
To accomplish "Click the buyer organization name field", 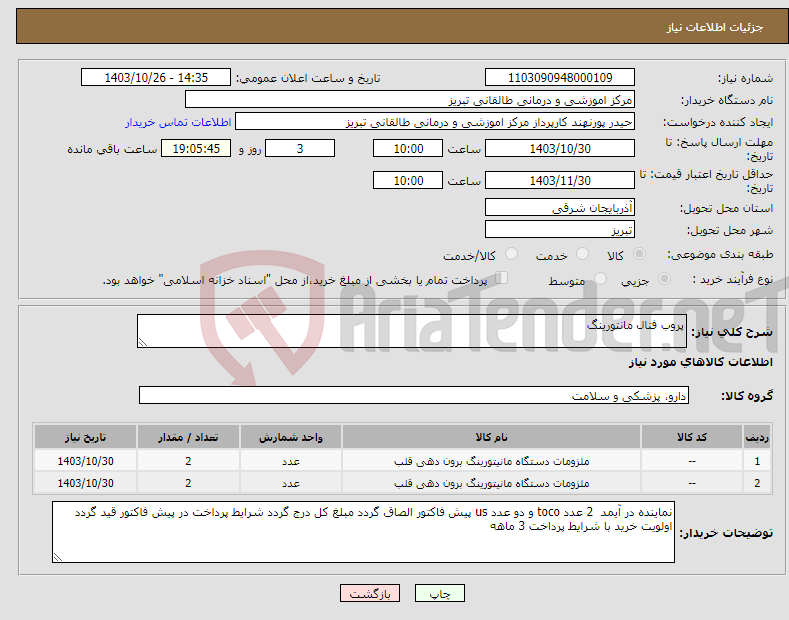I will point(410,100).
